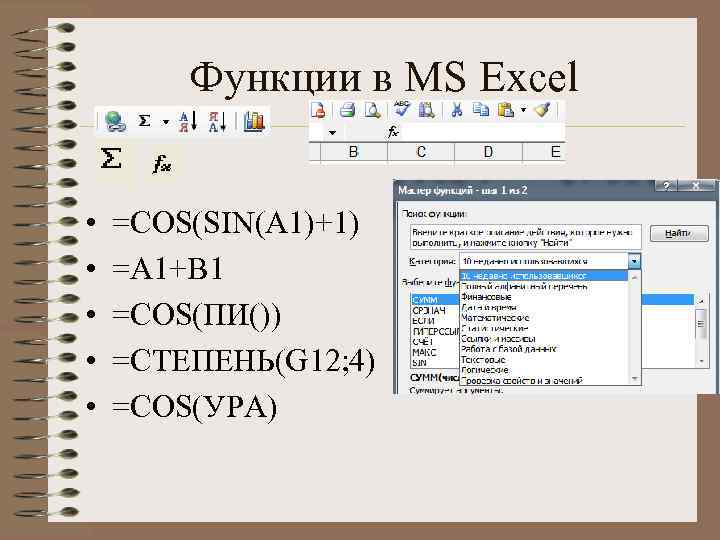
Task: Click the formula text =COS(ПИ())
Action: point(196,315)
